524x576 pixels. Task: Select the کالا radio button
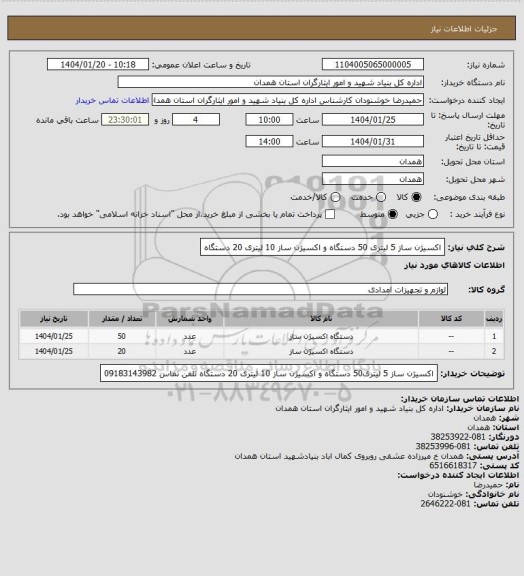pos(416,197)
